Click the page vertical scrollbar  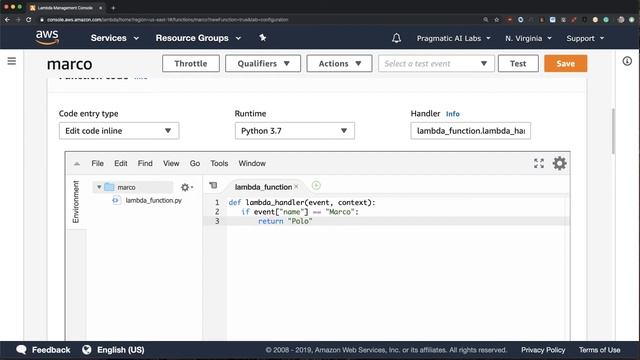(613, 131)
